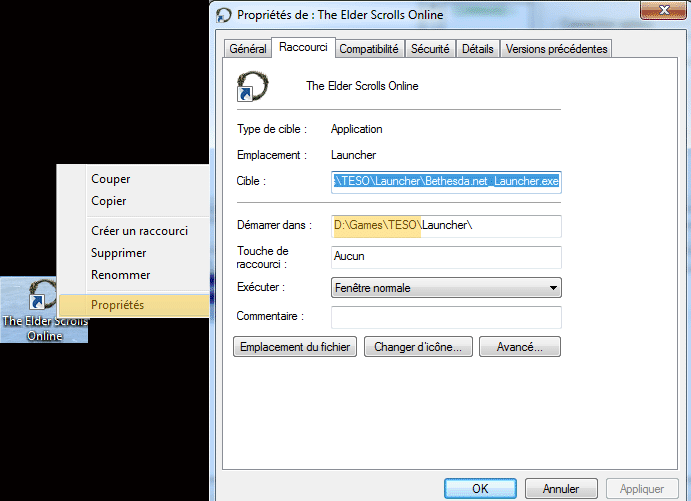Click the 'Type de cible :' label

271,129
